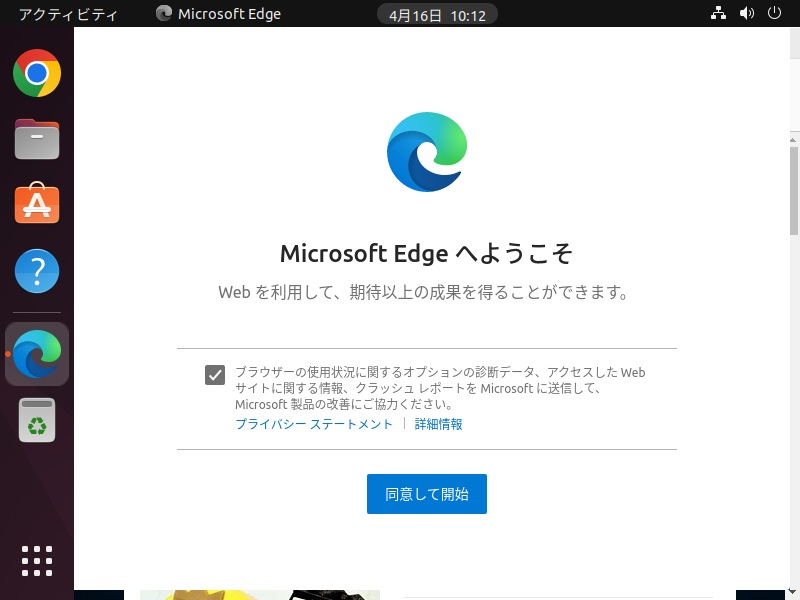Open the volume speaker indicator
The image size is (800, 600).
tap(746, 13)
